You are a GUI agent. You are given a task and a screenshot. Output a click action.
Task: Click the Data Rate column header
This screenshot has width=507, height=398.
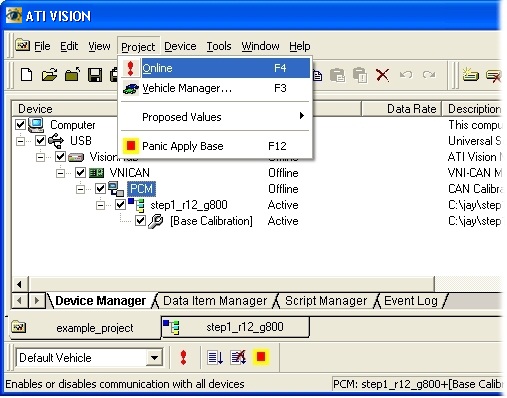point(401,109)
